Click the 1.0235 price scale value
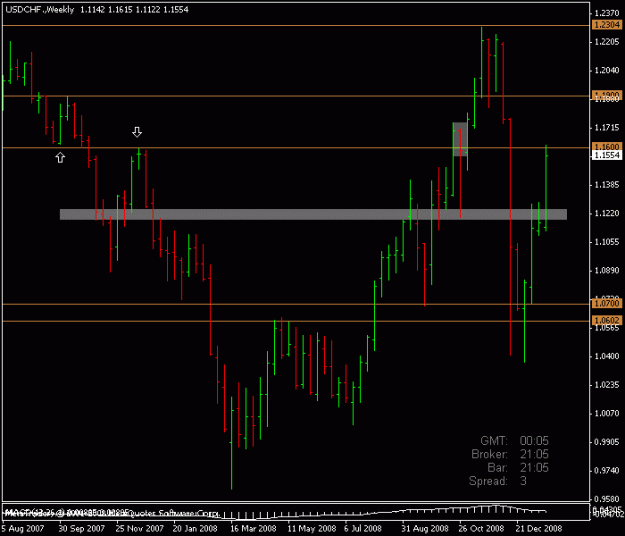The height and width of the screenshot is (536, 625). (607, 385)
